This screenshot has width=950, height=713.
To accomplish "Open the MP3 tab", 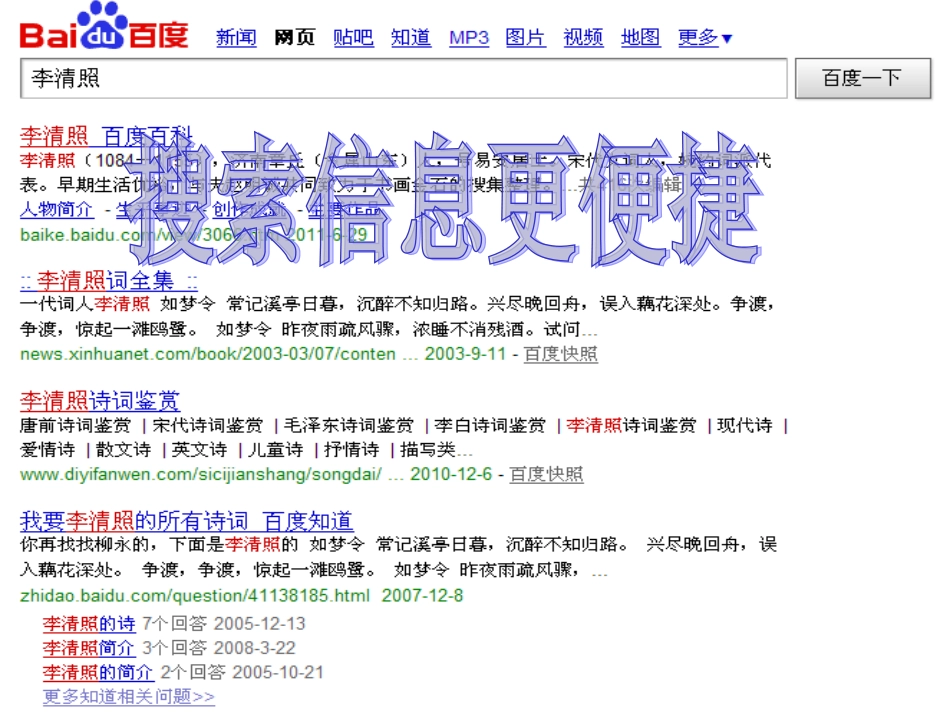I will [x=469, y=38].
